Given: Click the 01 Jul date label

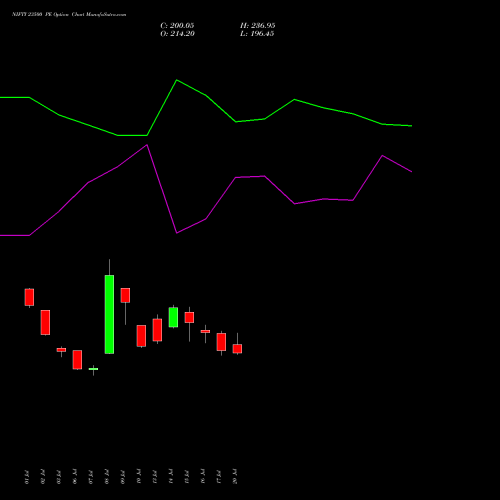Looking at the screenshot, I should 27,477.
